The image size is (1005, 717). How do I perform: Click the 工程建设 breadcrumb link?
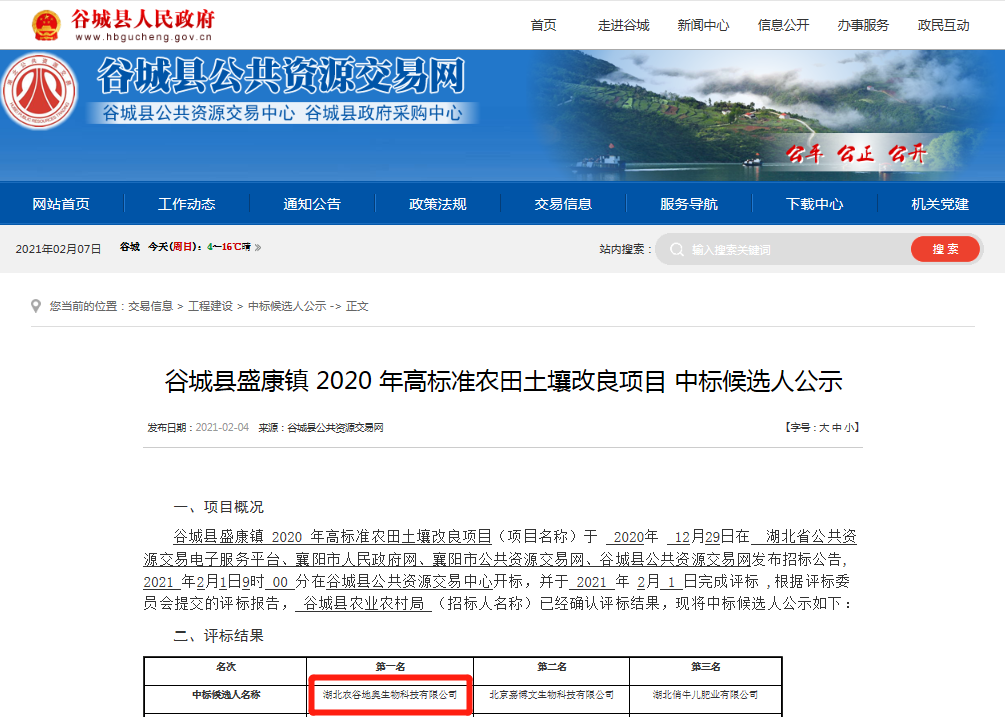pos(210,306)
